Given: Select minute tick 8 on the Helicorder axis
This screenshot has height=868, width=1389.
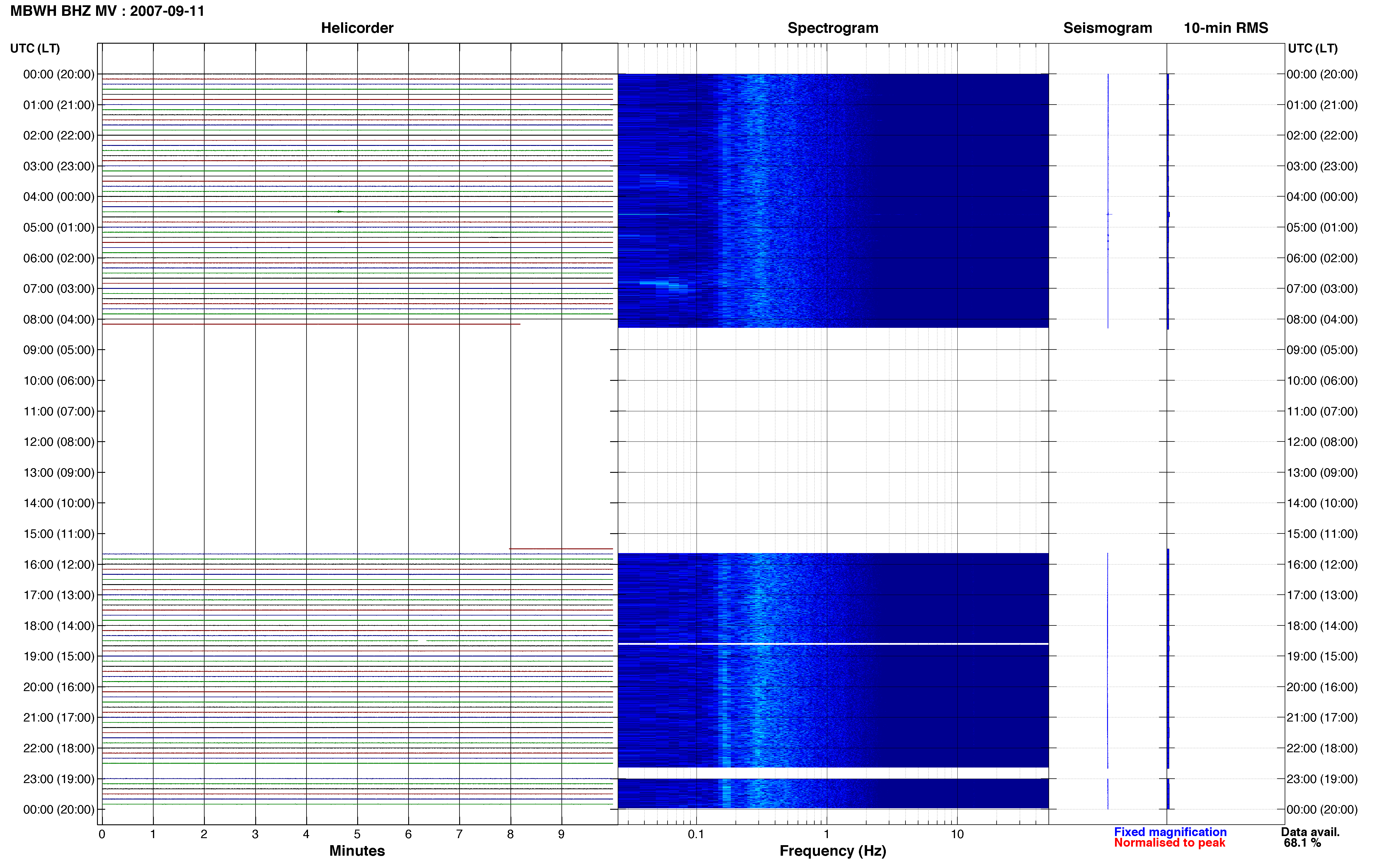Looking at the screenshot, I should [x=510, y=834].
